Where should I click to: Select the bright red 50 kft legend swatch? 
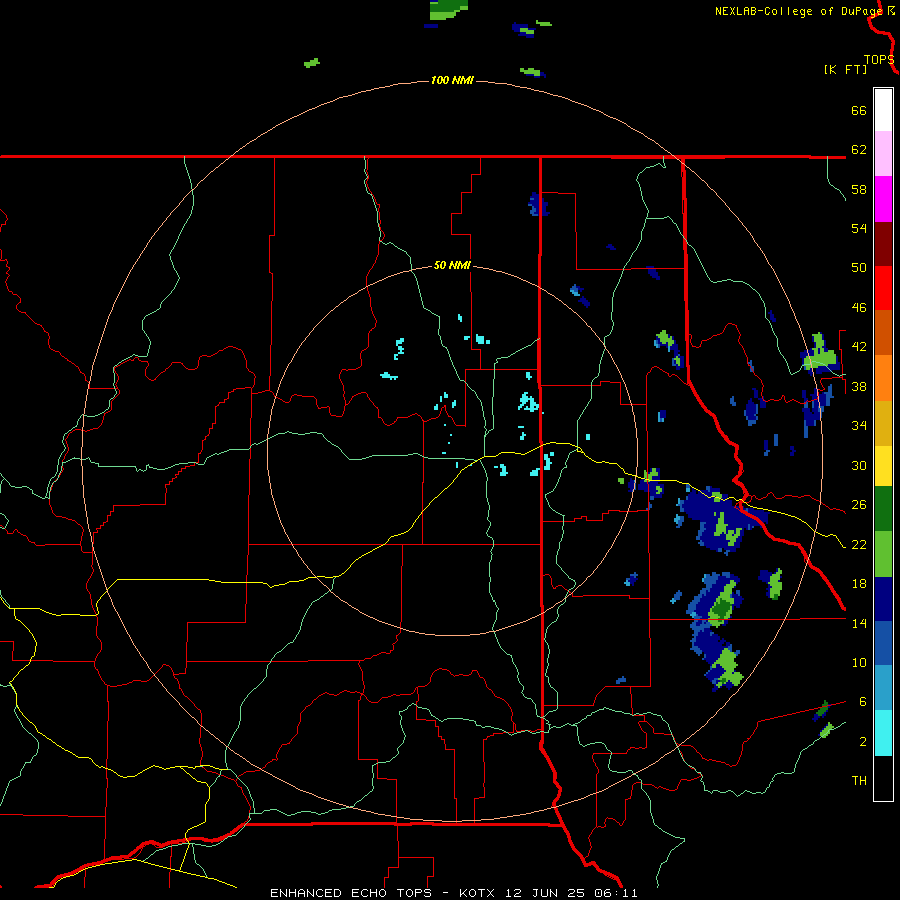883,288
